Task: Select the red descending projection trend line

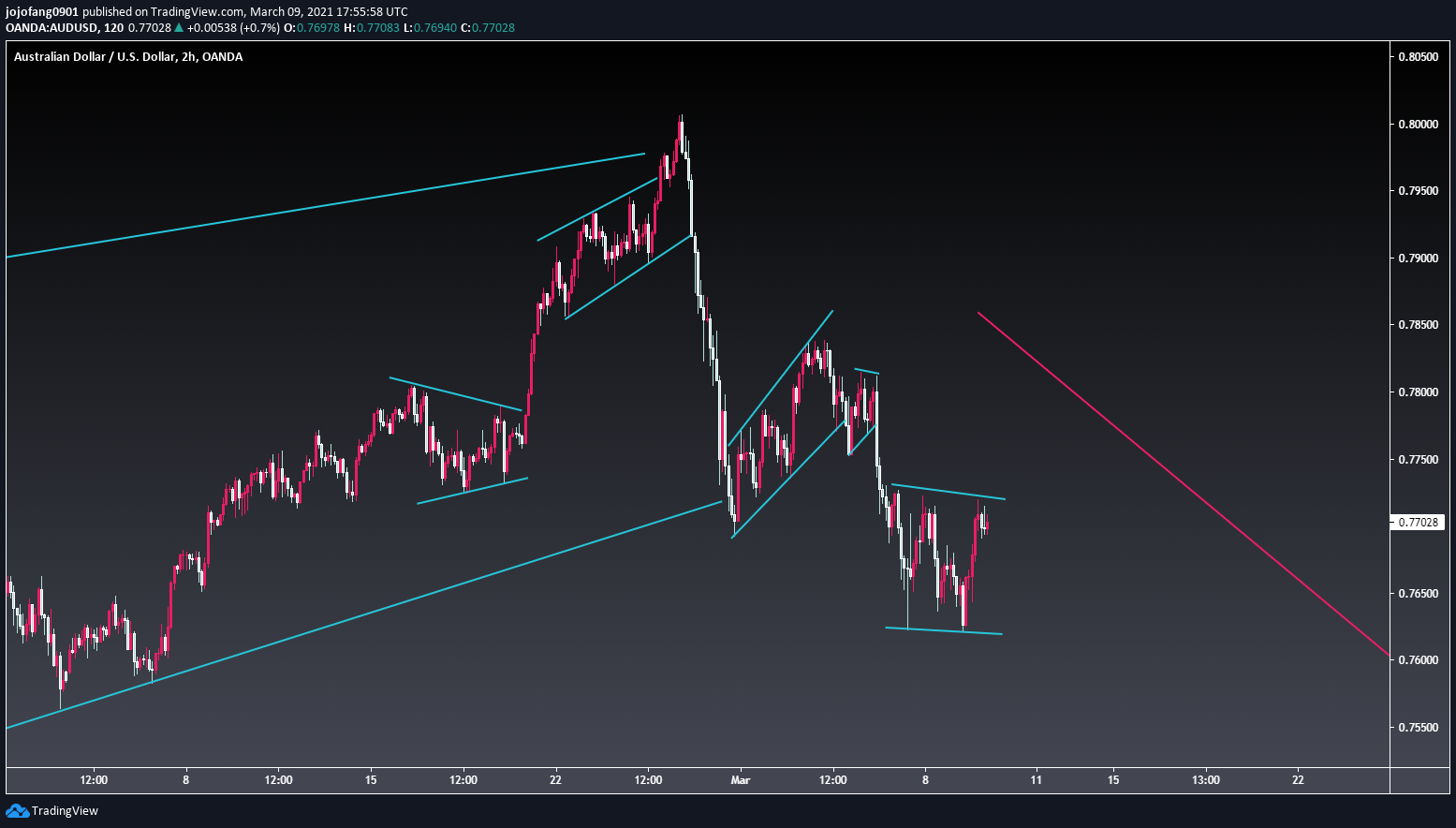Action: click(x=1184, y=484)
